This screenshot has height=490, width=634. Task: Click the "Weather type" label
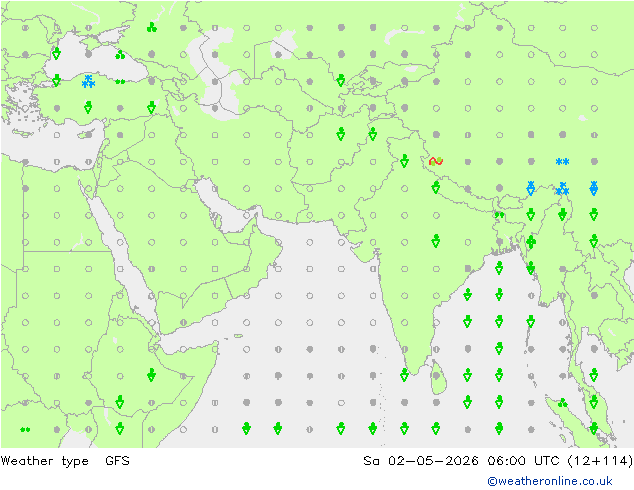[x=44, y=461]
